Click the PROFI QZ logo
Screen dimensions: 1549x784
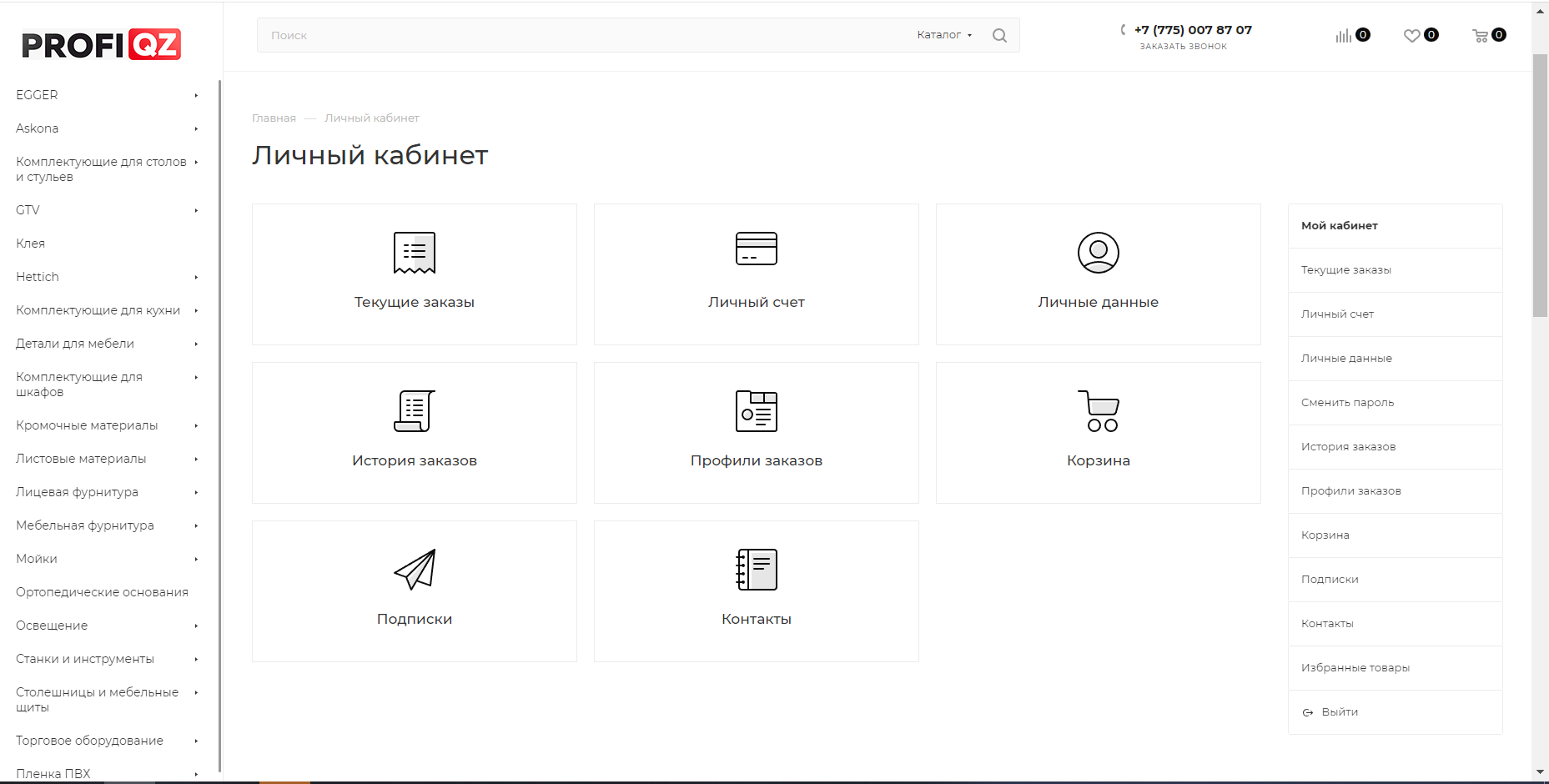(x=101, y=44)
